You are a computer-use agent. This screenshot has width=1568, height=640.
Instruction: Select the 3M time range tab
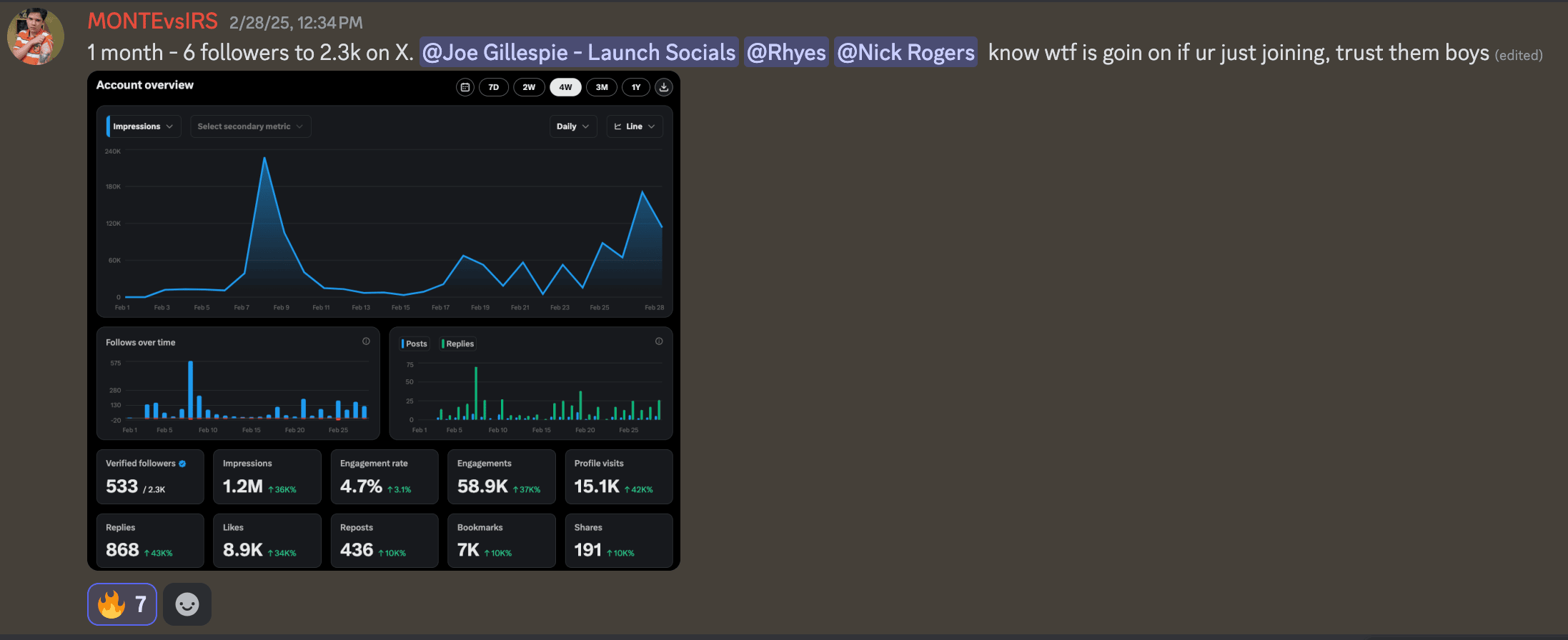(x=602, y=87)
